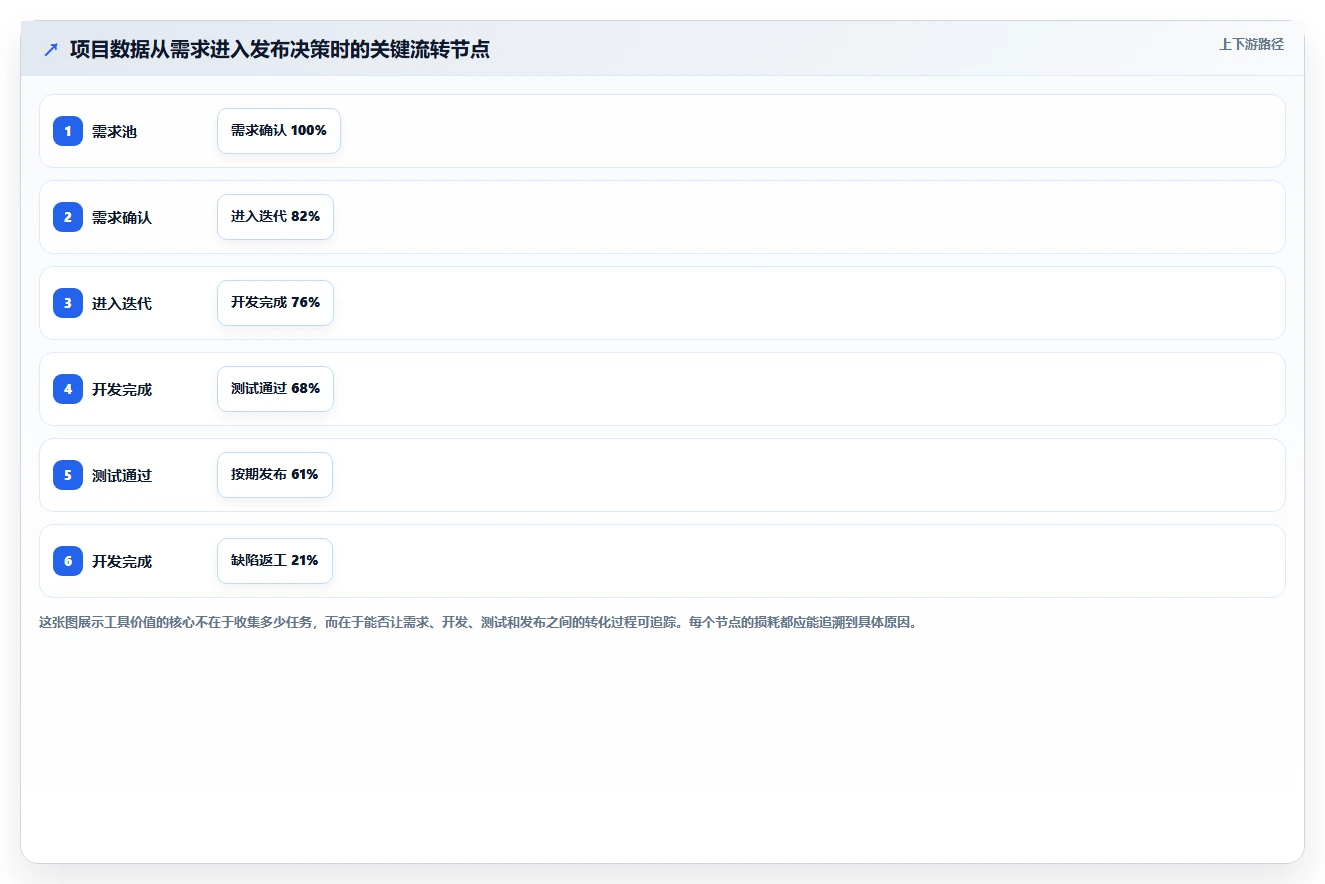Click the 需求确认 label in row 2
This screenshot has height=884, width=1325.
(122, 217)
